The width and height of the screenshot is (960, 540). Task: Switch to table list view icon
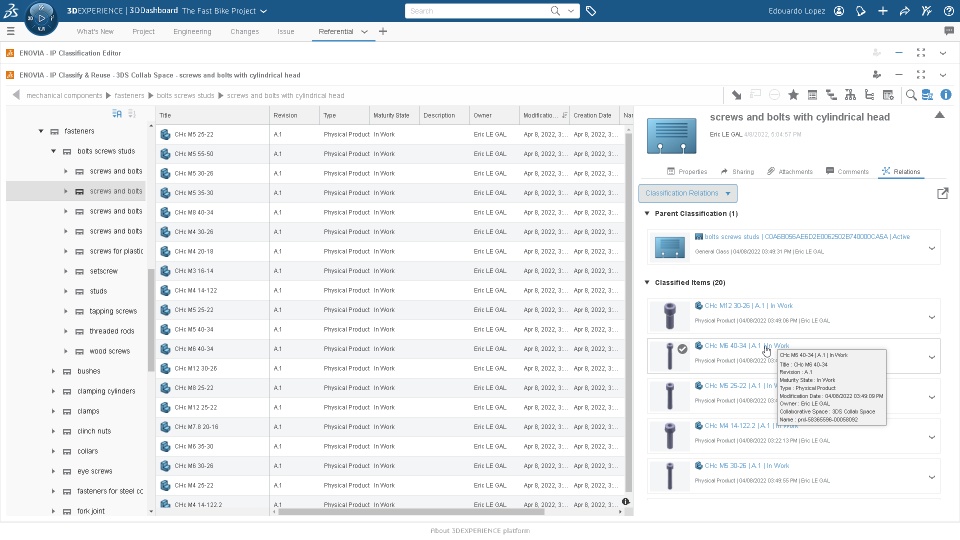click(812, 95)
